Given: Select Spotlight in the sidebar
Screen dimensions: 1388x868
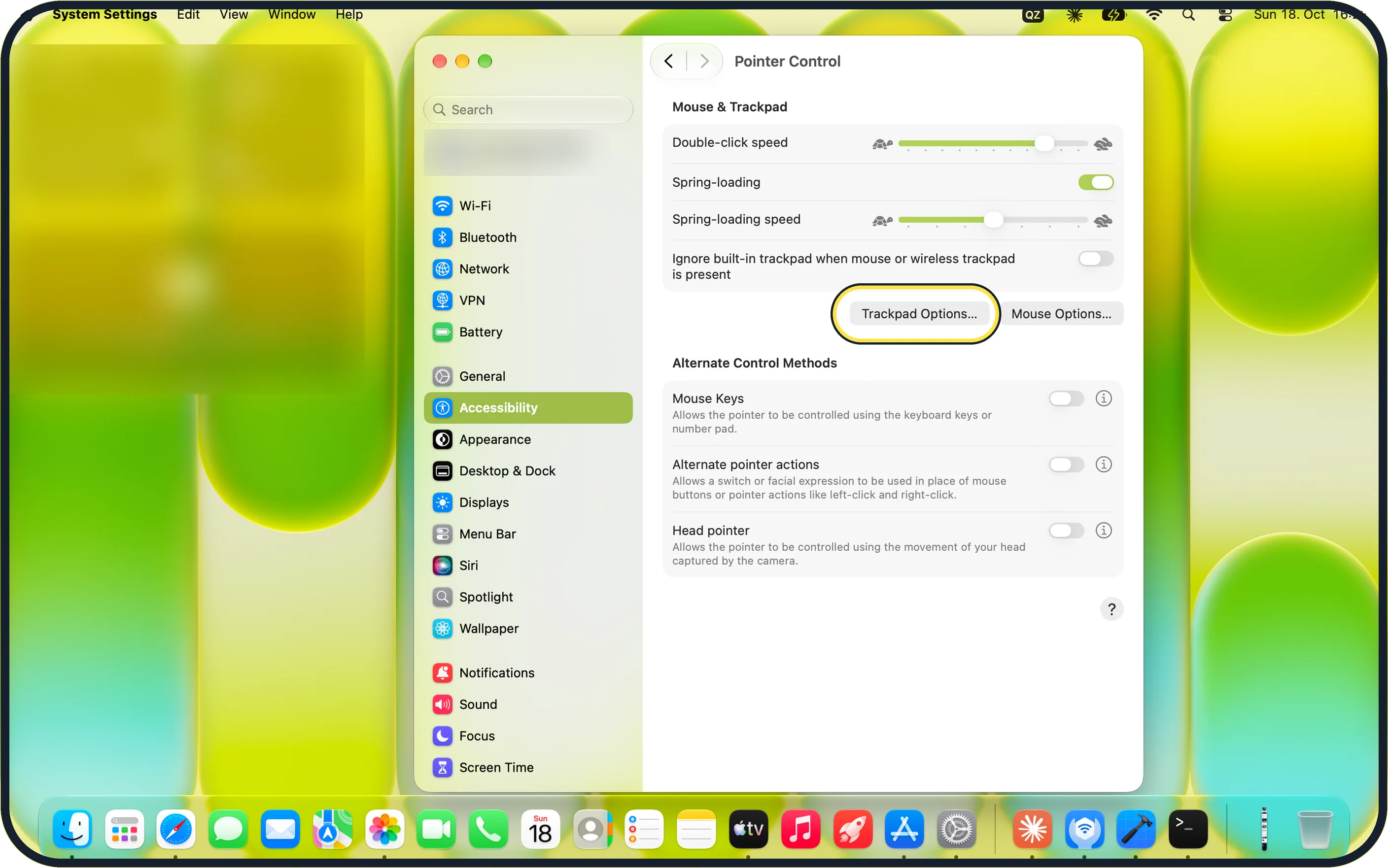Looking at the screenshot, I should click(528, 597).
